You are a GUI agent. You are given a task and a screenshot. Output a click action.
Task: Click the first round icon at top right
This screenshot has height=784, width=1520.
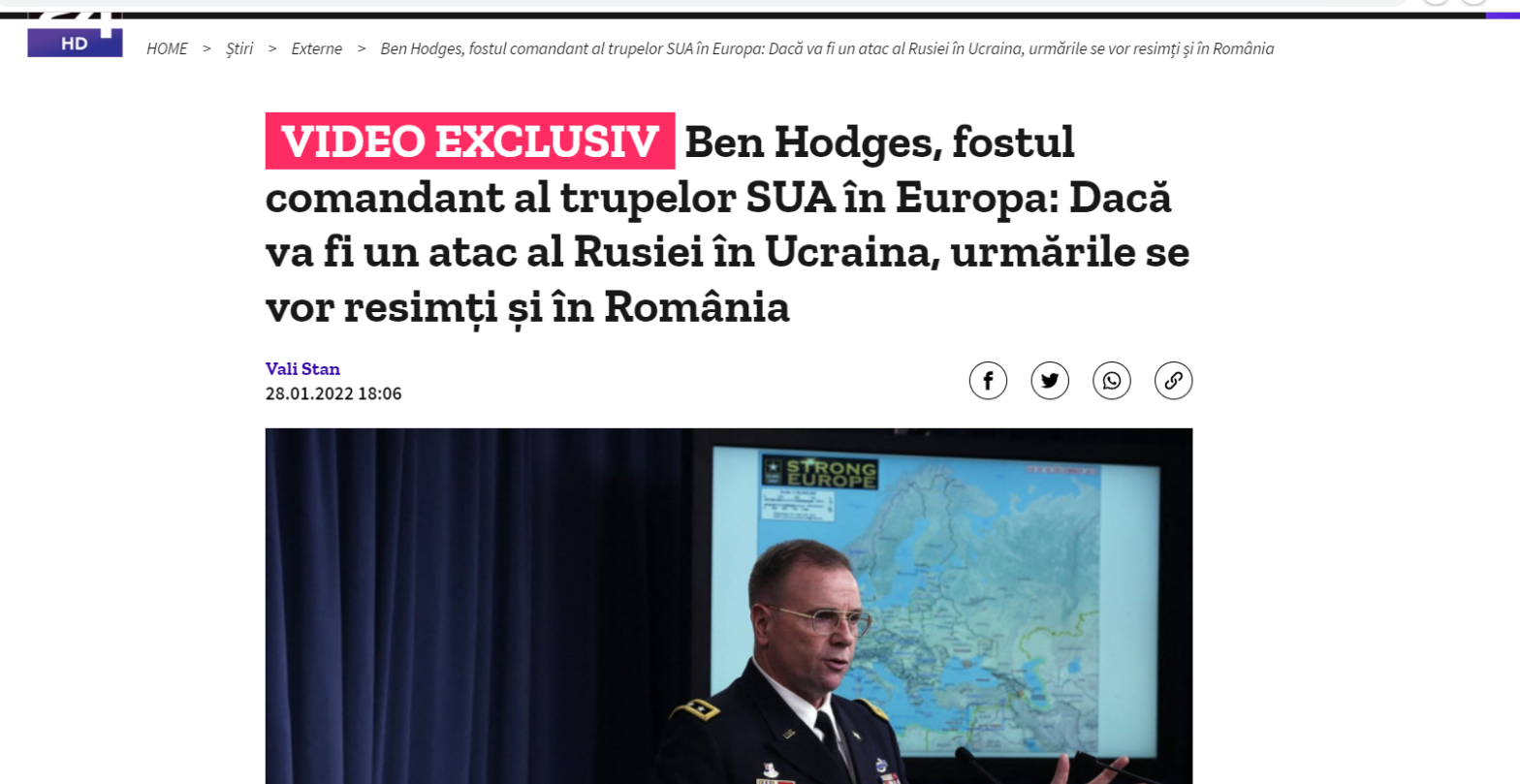pyautogui.click(x=1436, y=2)
